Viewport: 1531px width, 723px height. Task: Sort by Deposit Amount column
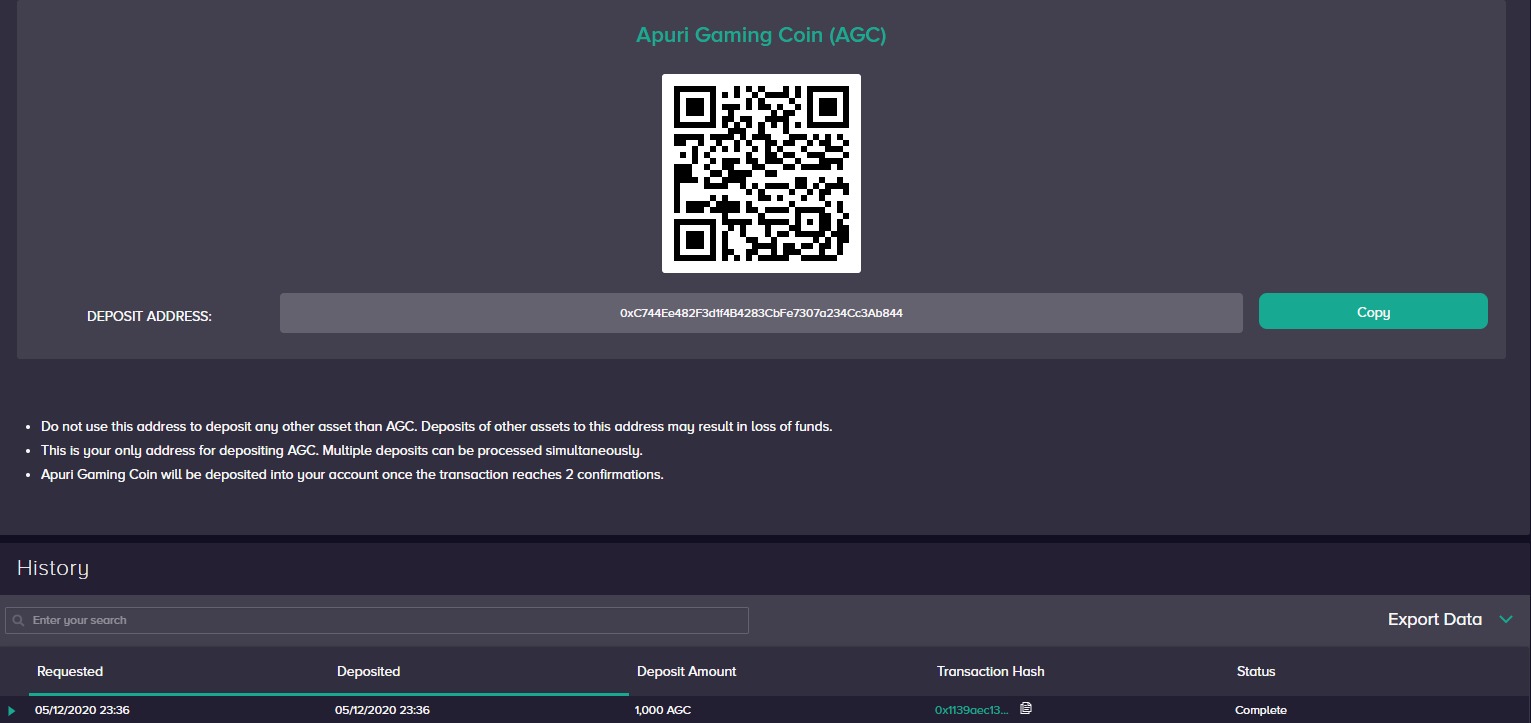pos(686,671)
